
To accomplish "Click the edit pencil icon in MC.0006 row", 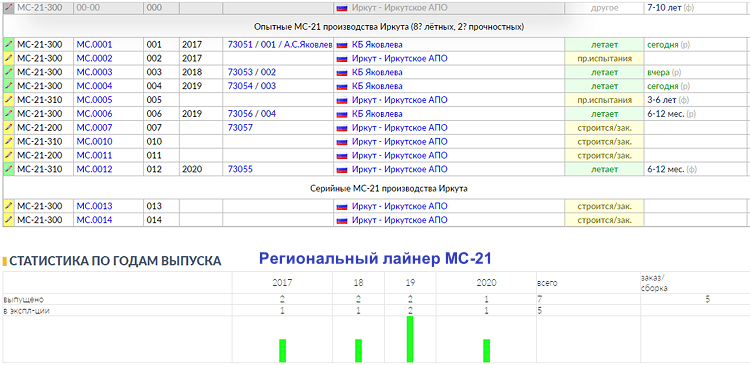I will [8, 114].
